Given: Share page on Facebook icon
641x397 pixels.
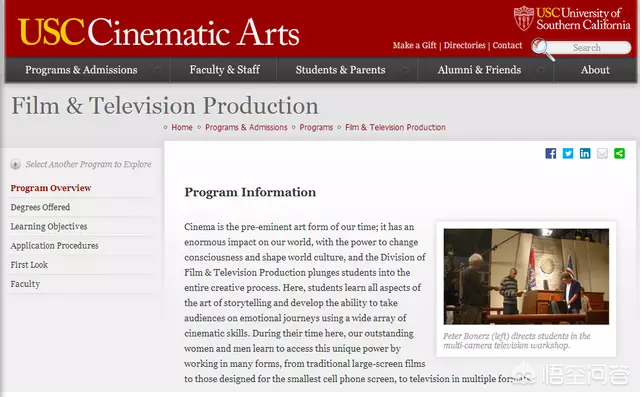Looking at the screenshot, I should pos(550,153).
